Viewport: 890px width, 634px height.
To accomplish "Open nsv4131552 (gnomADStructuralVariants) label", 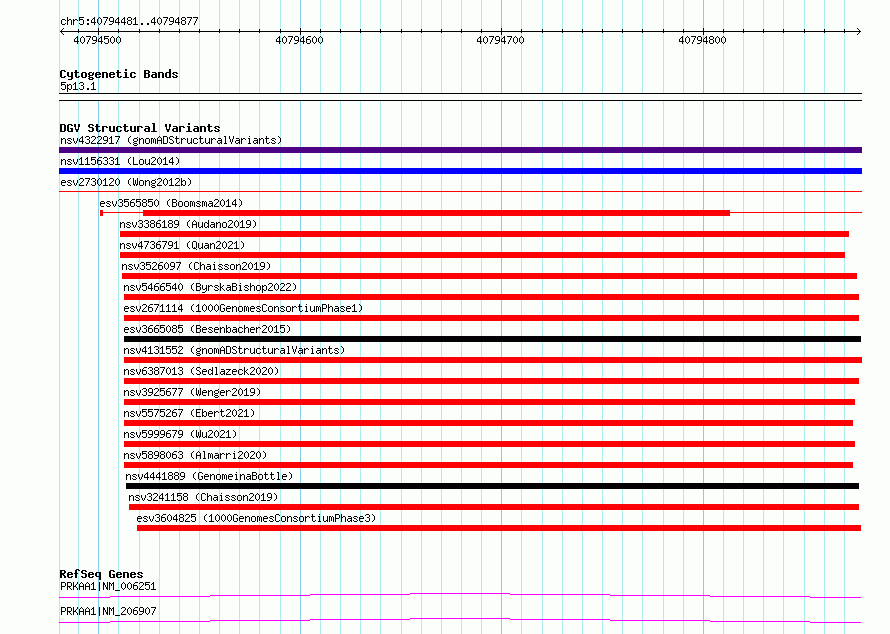I will coord(234,350).
